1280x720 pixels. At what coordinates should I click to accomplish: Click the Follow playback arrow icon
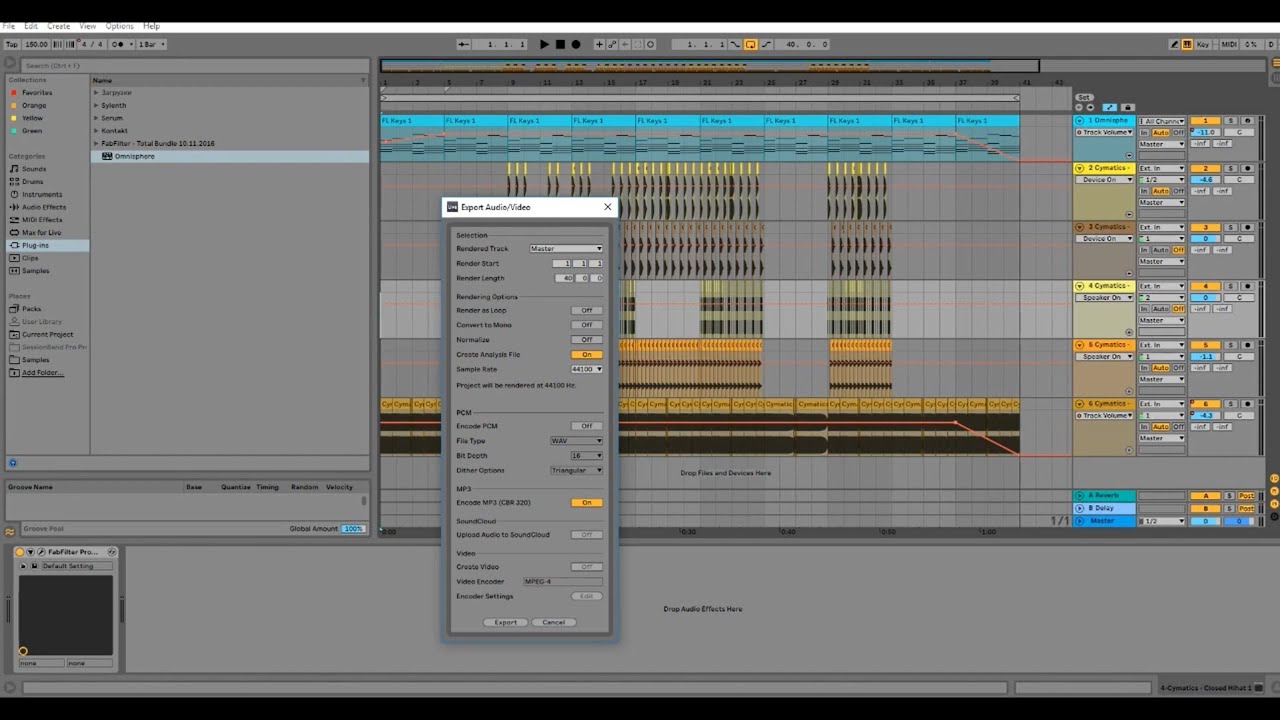(x=463, y=44)
